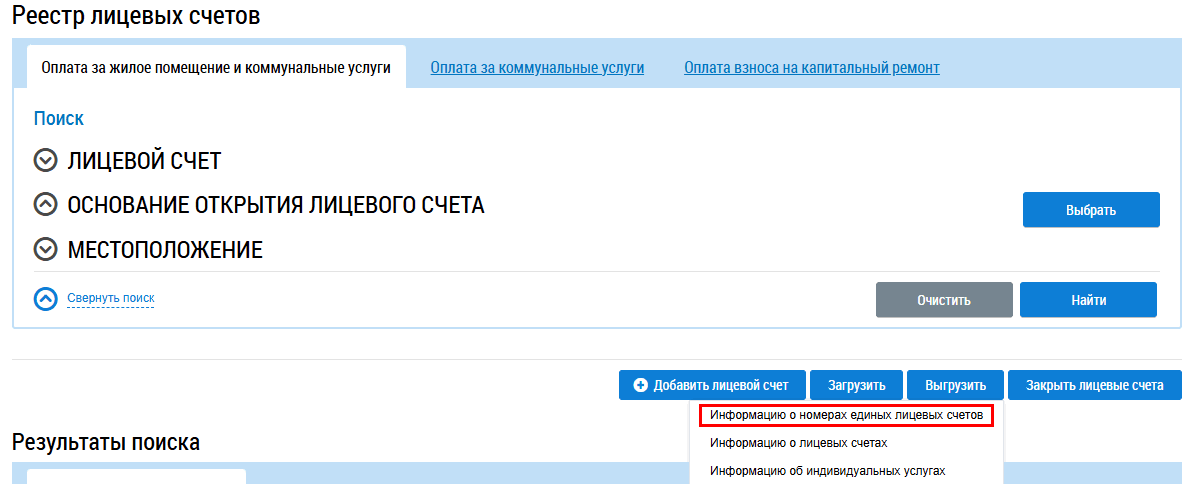Select Информацию о номерах единых лицевых счетов
Image resolution: width=1186 pixels, height=484 pixels.
click(x=846, y=415)
